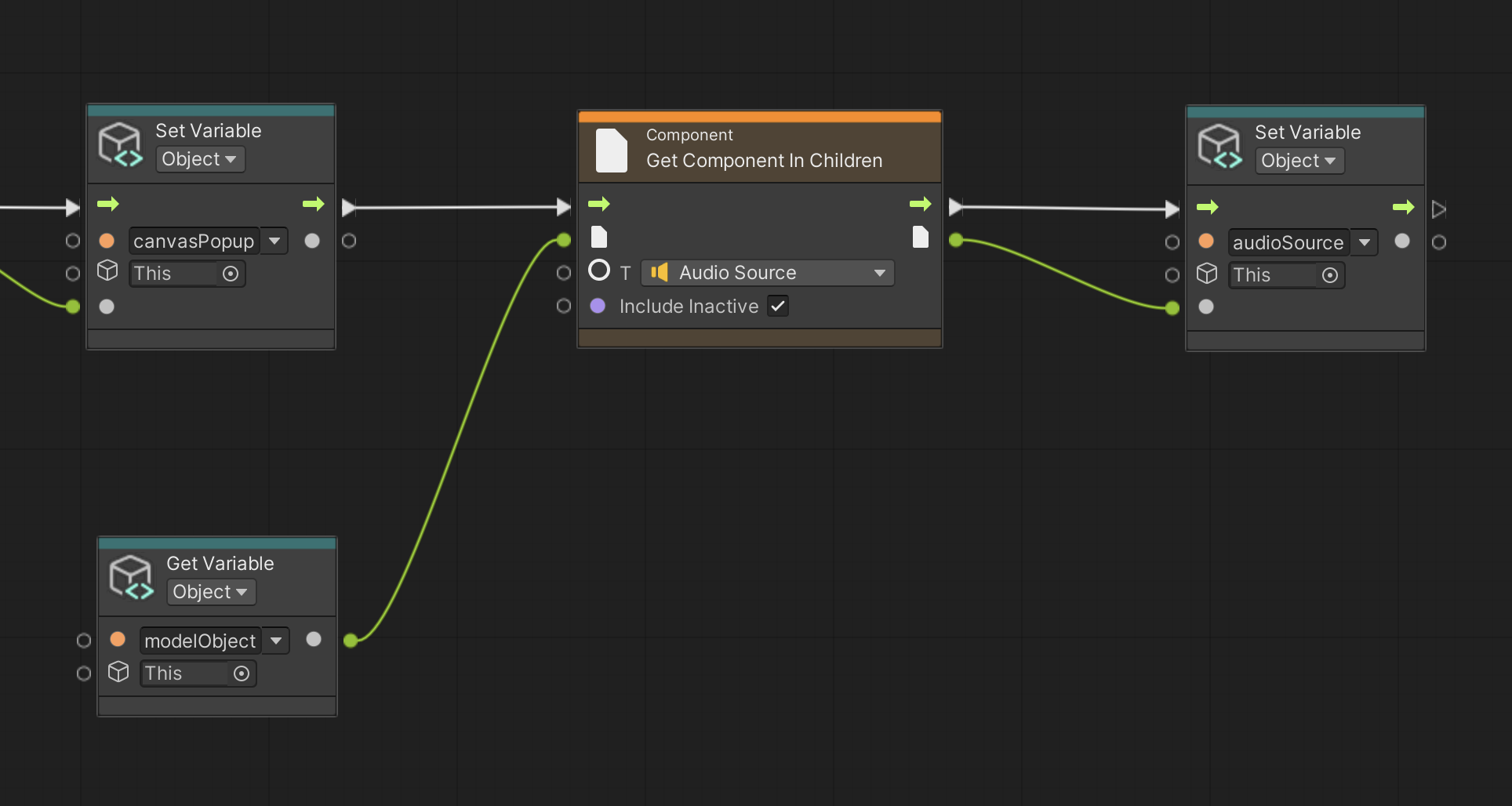Click the audioSource Set Variable node icon

click(x=1219, y=147)
